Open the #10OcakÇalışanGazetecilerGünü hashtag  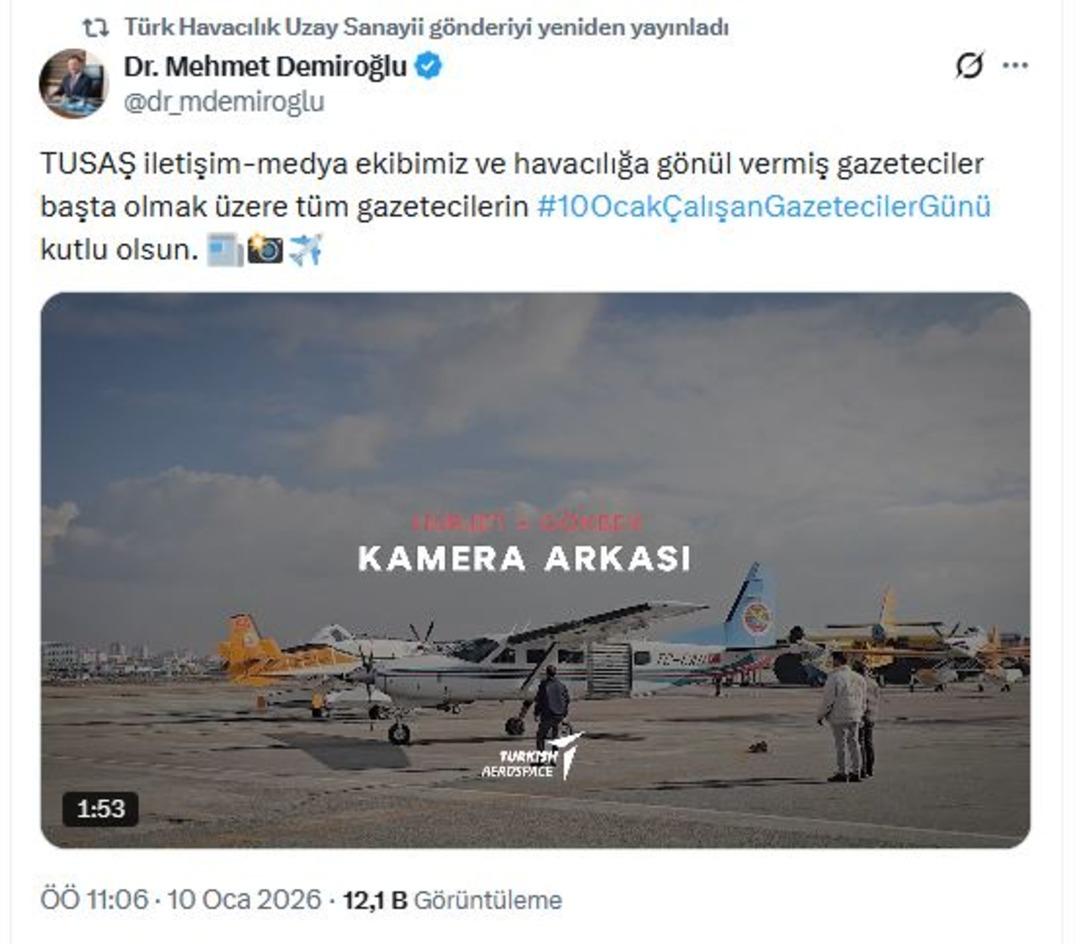[763, 207]
